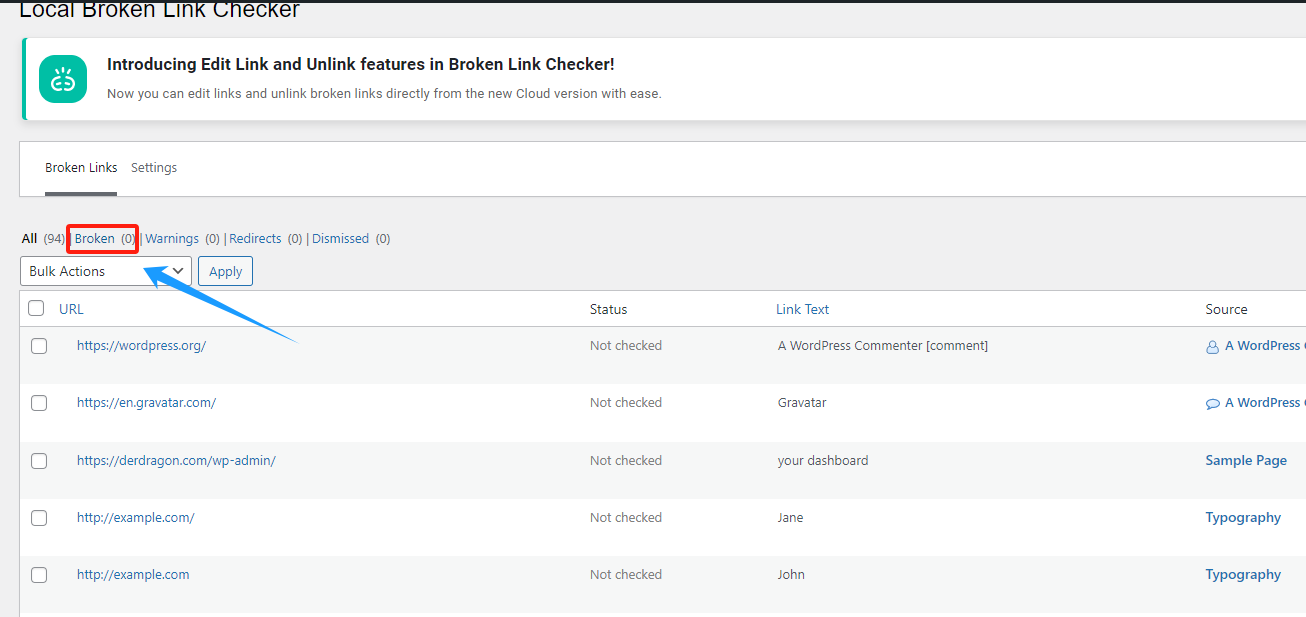Open the Sample Page source link
1306x617 pixels.
[1245, 460]
